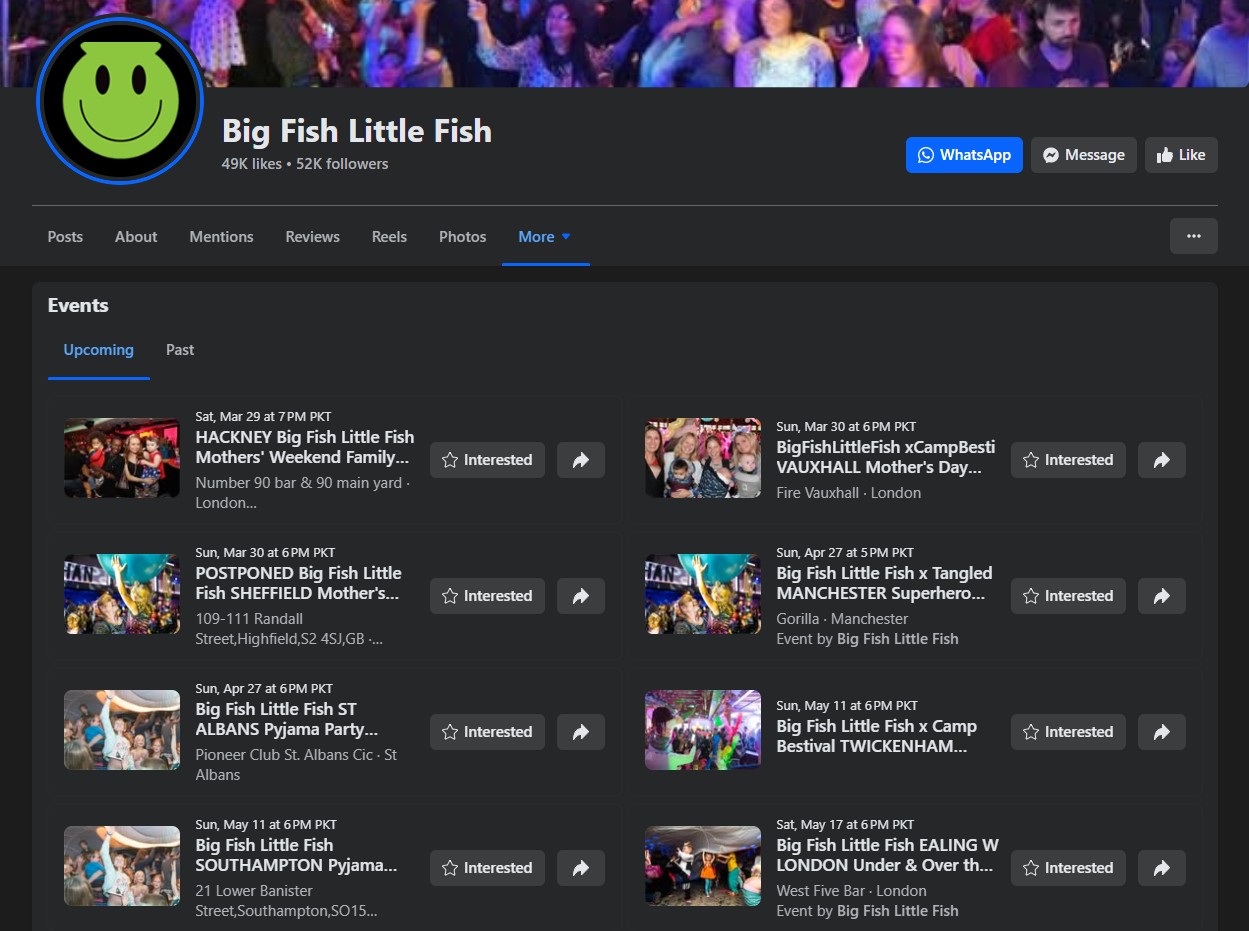Open Big Fish Little Fish x Tangled title
Viewport: 1249px width, 931px height.
pyautogui.click(x=885, y=583)
